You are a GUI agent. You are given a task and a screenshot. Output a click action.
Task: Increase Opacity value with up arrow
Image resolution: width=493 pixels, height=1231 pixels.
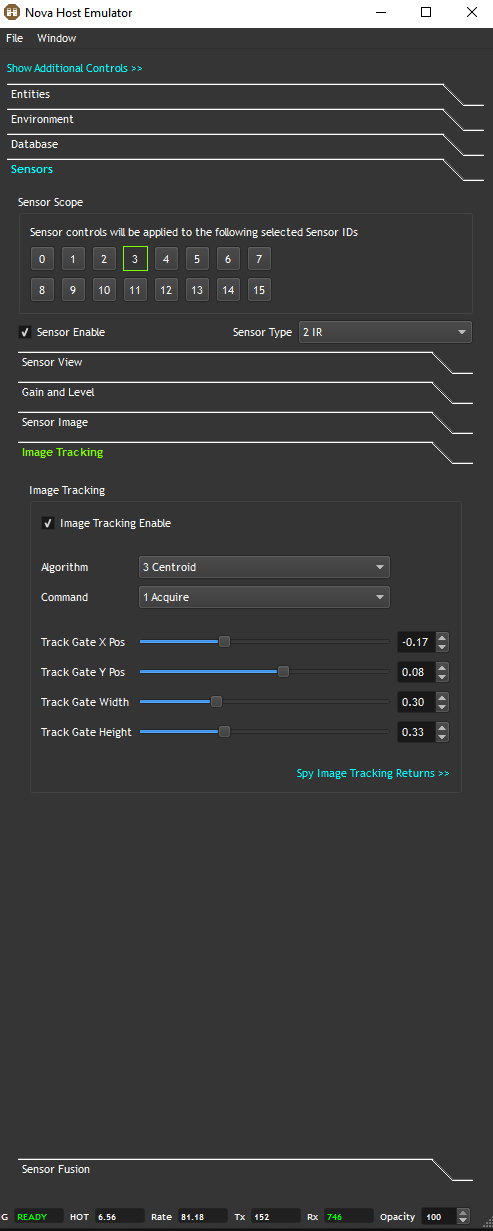point(463,1213)
